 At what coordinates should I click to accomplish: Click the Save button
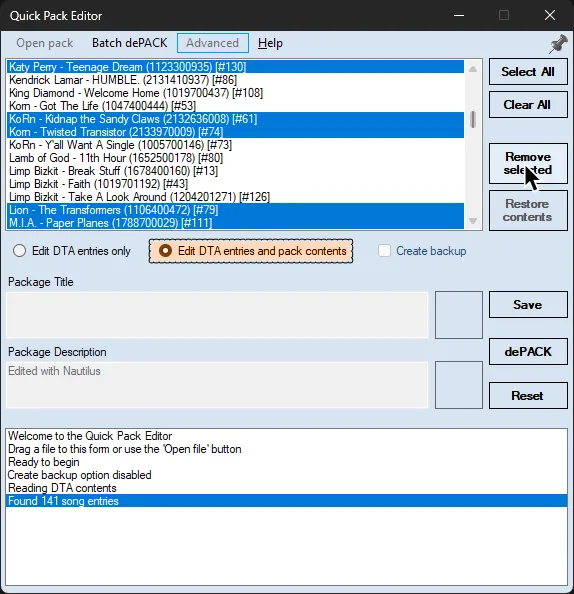click(528, 305)
